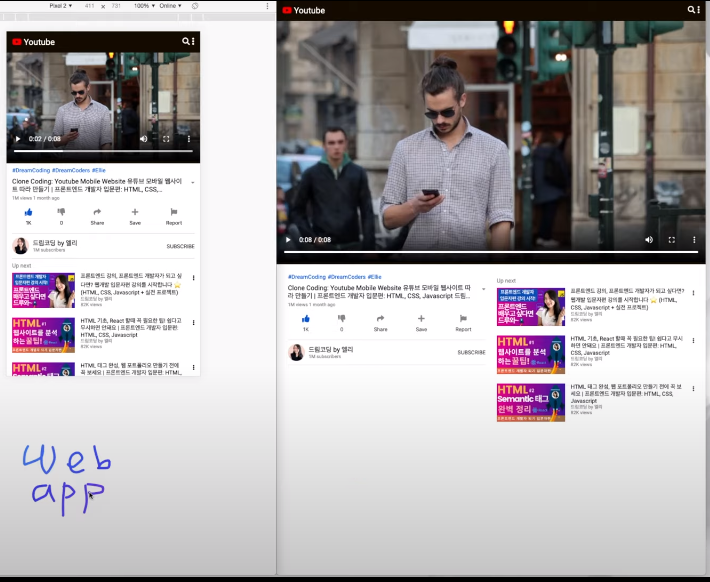
Task: Click #Ellie hashtag in mobile preview
Action: coord(99,170)
